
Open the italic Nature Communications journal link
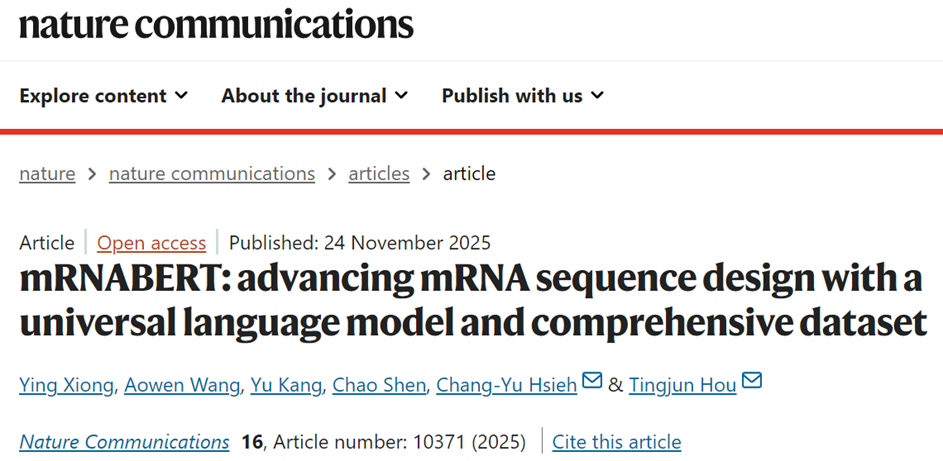click(x=125, y=442)
